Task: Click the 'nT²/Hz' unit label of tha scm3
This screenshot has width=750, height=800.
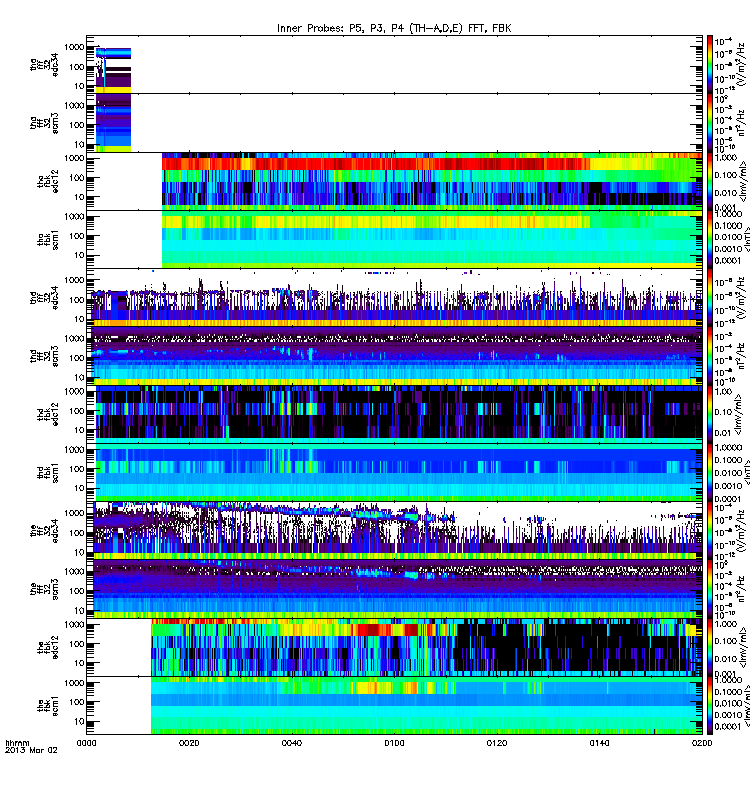Action: click(x=742, y=124)
